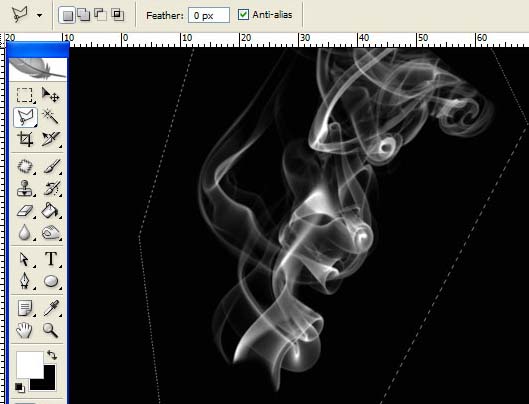Select the Zoom magnifier tool
Screen dimensions: 529x404
(x=50, y=330)
